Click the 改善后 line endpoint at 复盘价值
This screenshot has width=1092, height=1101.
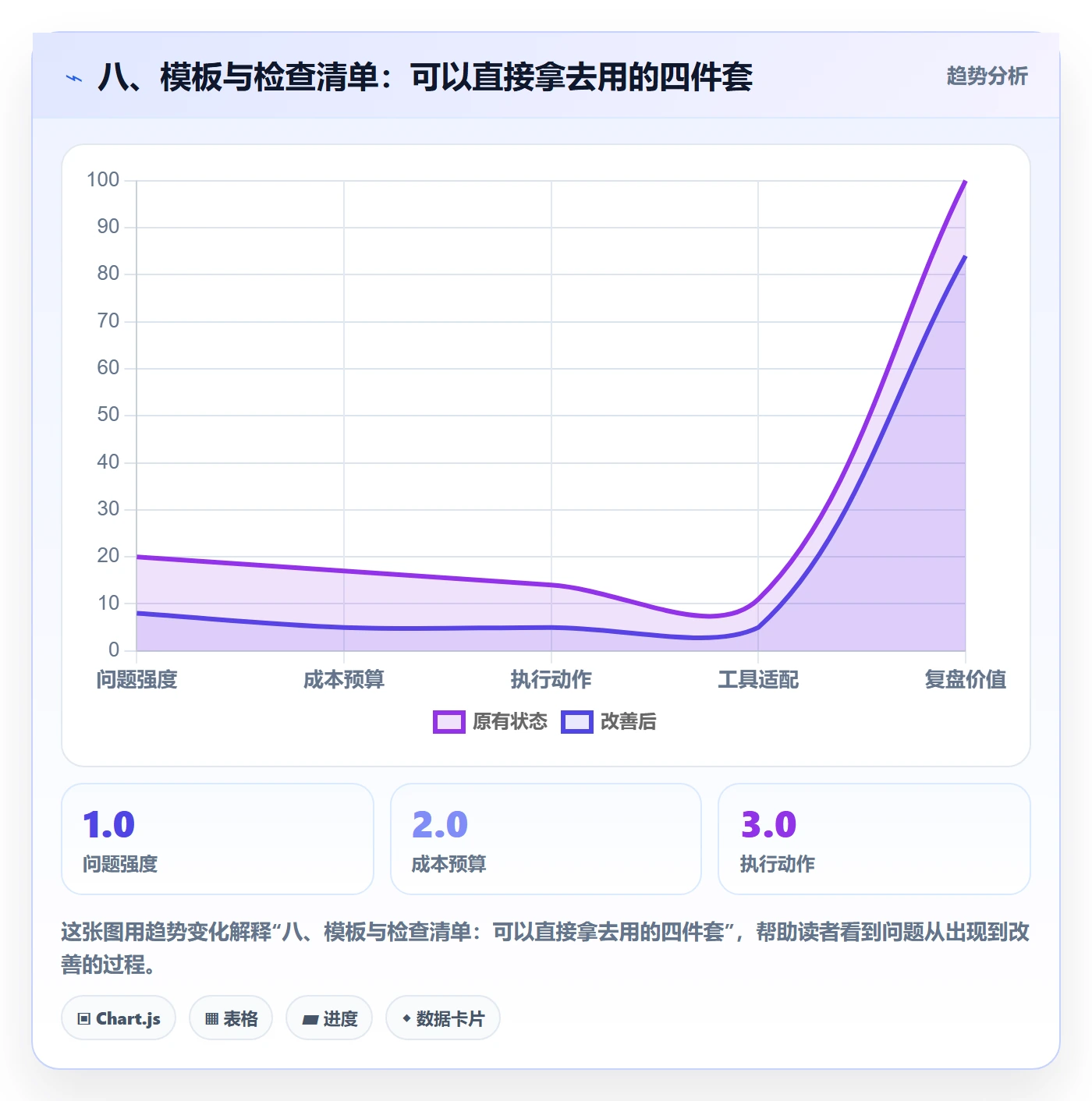tap(966, 257)
